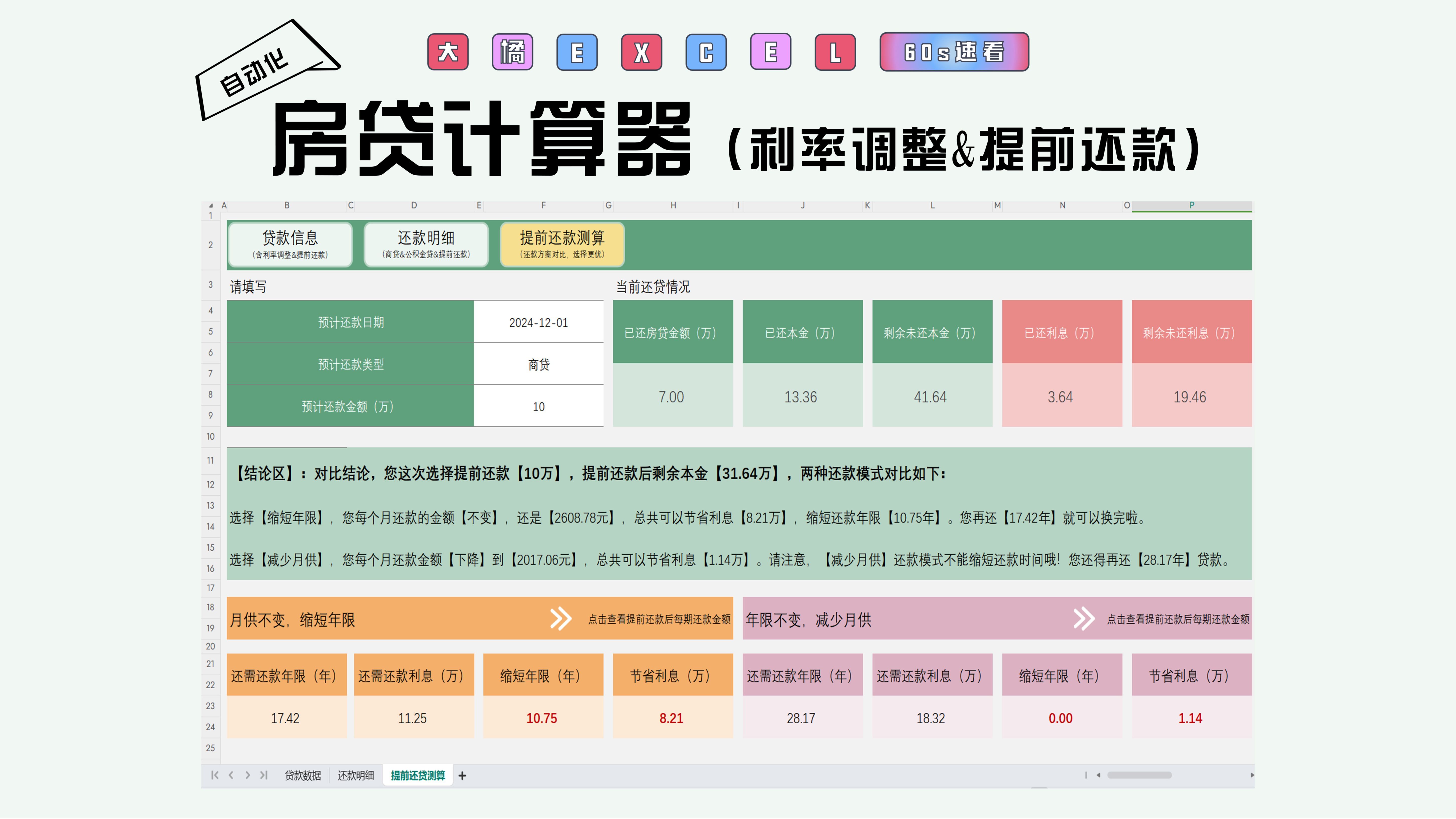Image resolution: width=1456 pixels, height=819 pixels.
Task: Select the 预计还款日期 cell 2024-12-01
Action: pyautogui.click(x=539, y=322)
